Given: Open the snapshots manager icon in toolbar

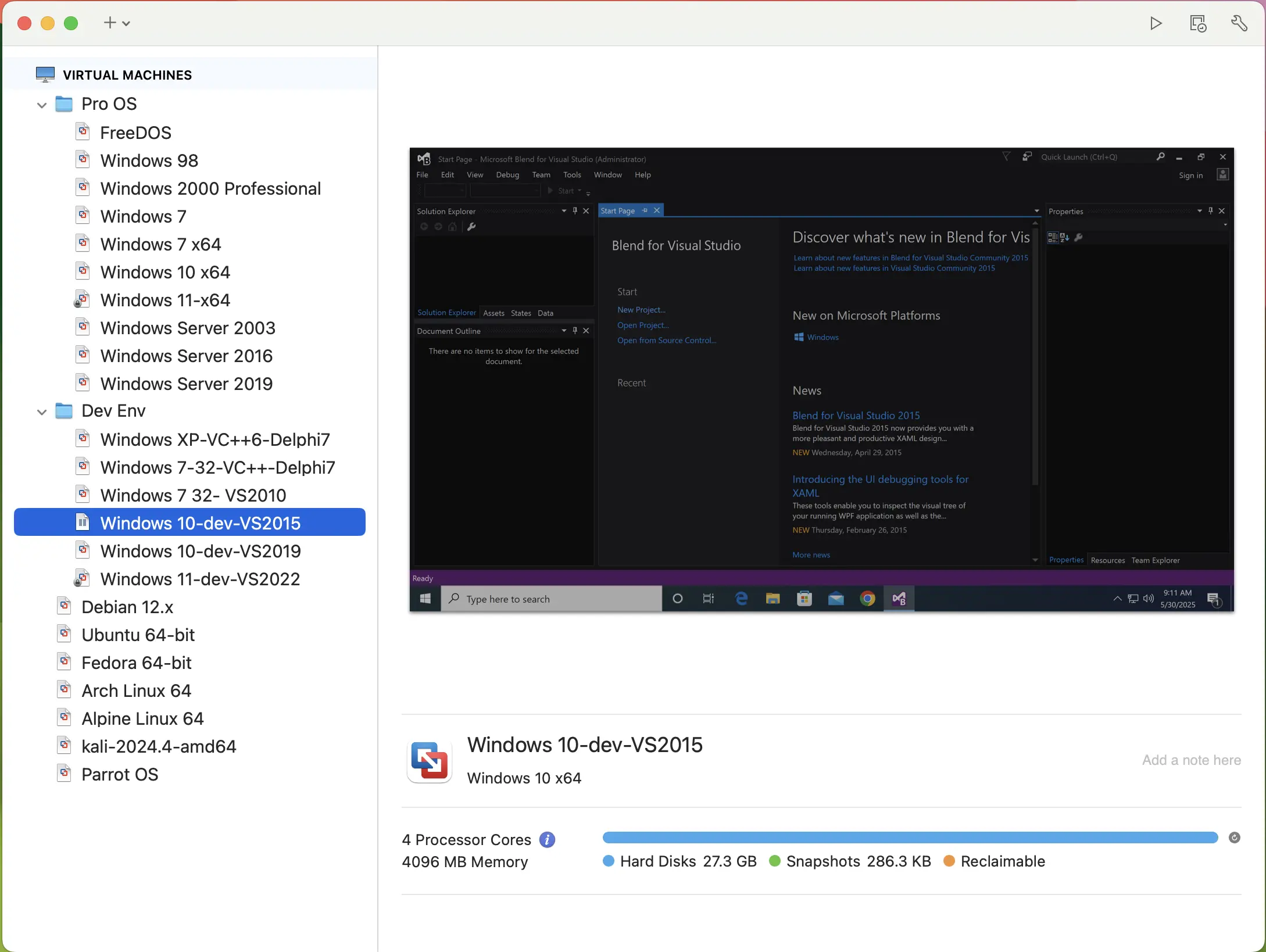Looking at the screenshot, I should 1197,23.
